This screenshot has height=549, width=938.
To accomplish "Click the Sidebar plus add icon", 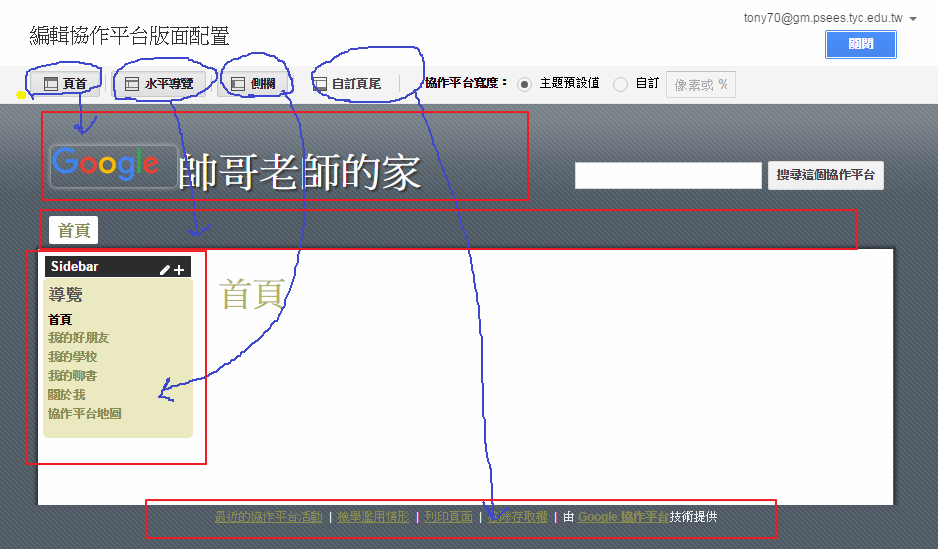I will [x=179, y=269].
